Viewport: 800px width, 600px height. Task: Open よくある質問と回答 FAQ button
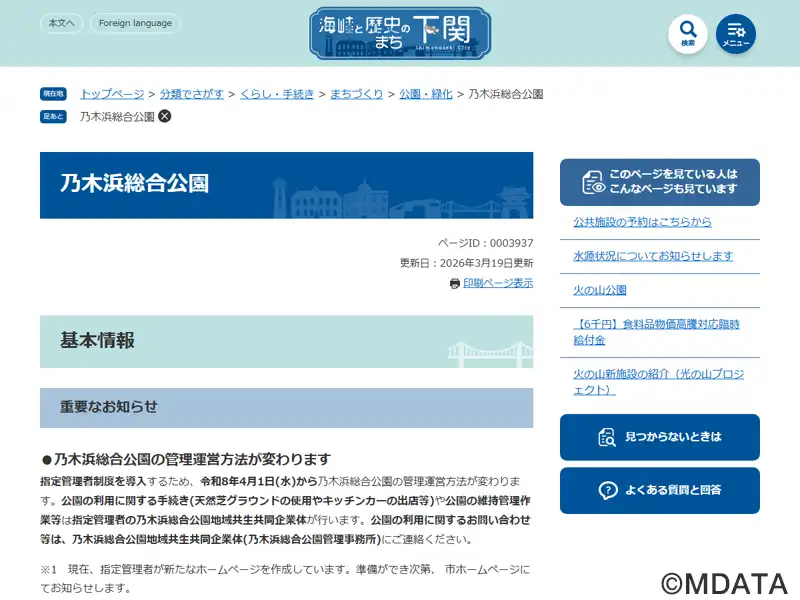tap(660, 490)
